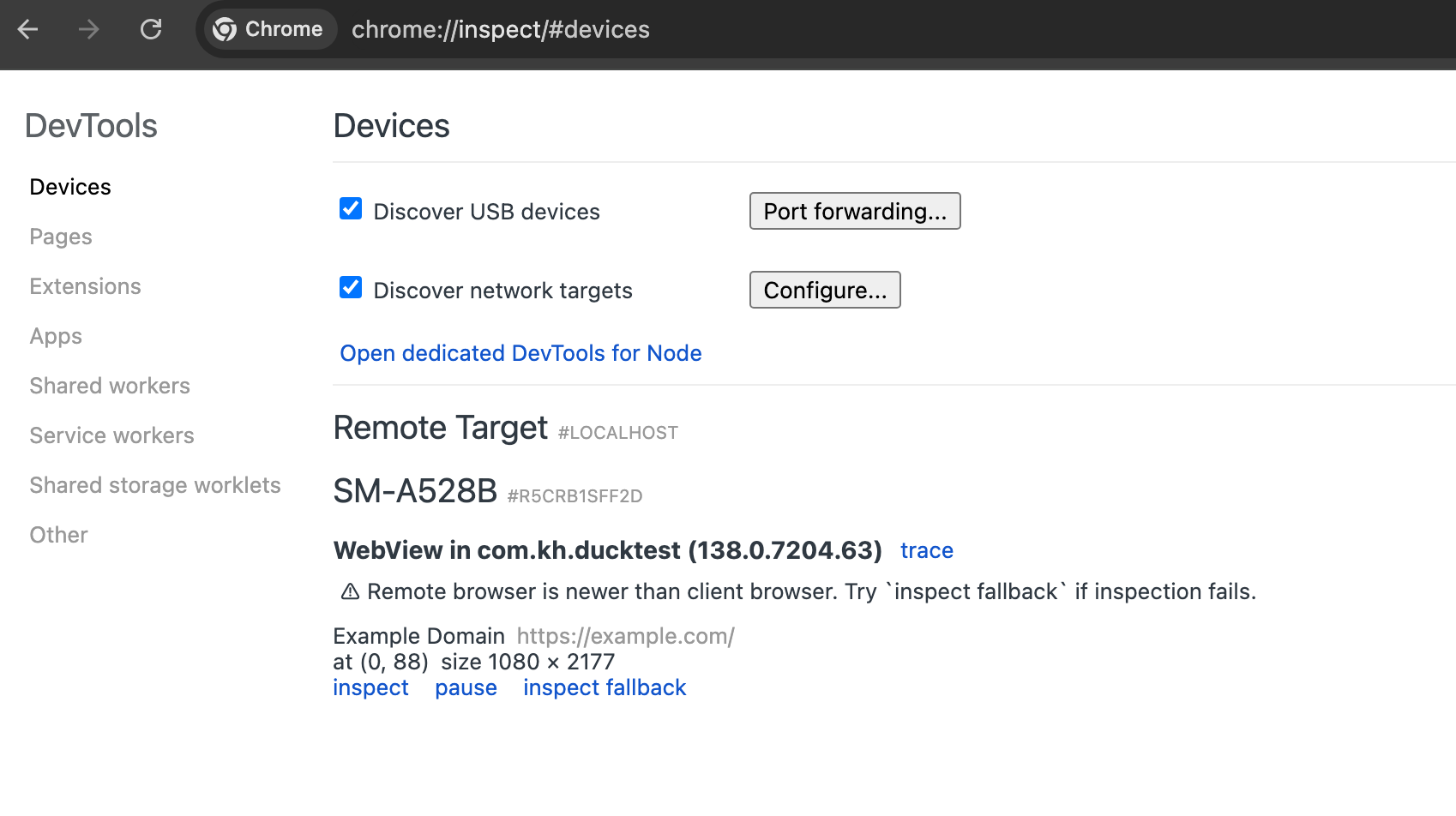Image resolution: width=1456 pixels, height=816 pixels.
Task: Go to Shared workers section
Action: [110, 386]
